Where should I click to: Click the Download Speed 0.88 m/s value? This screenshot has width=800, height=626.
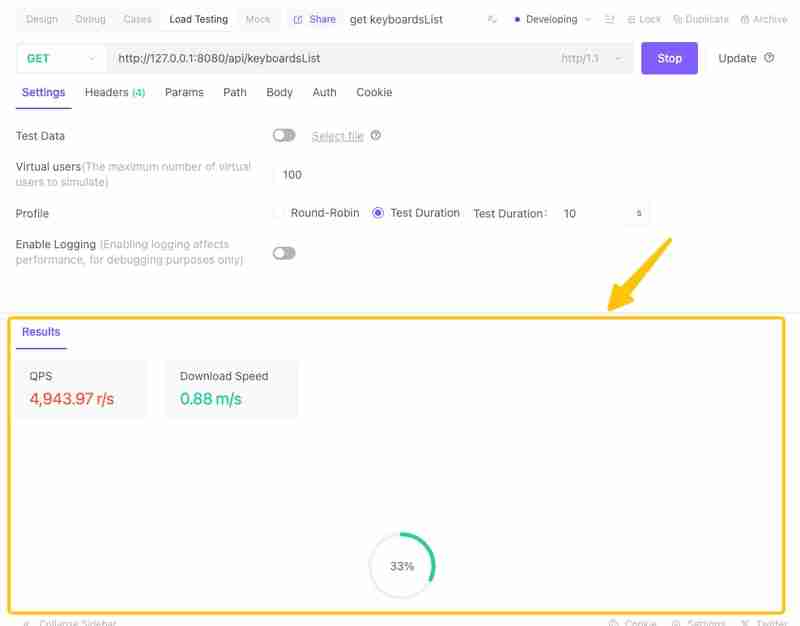coord(210,398)
